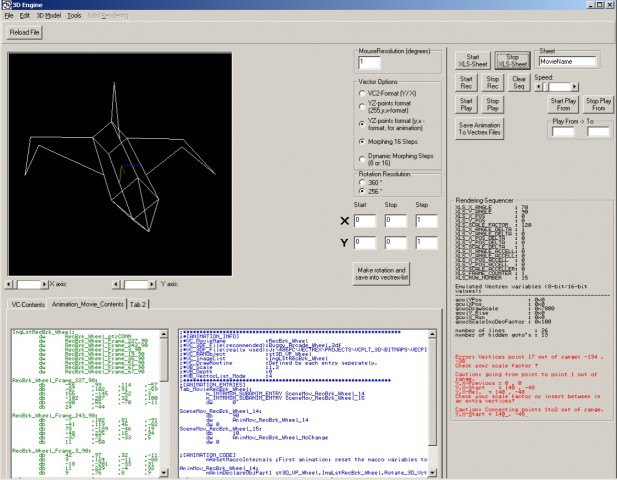The image size is (617, 480).
Task: Click the red error text about vertices point 17
Action: pos(529,361)
